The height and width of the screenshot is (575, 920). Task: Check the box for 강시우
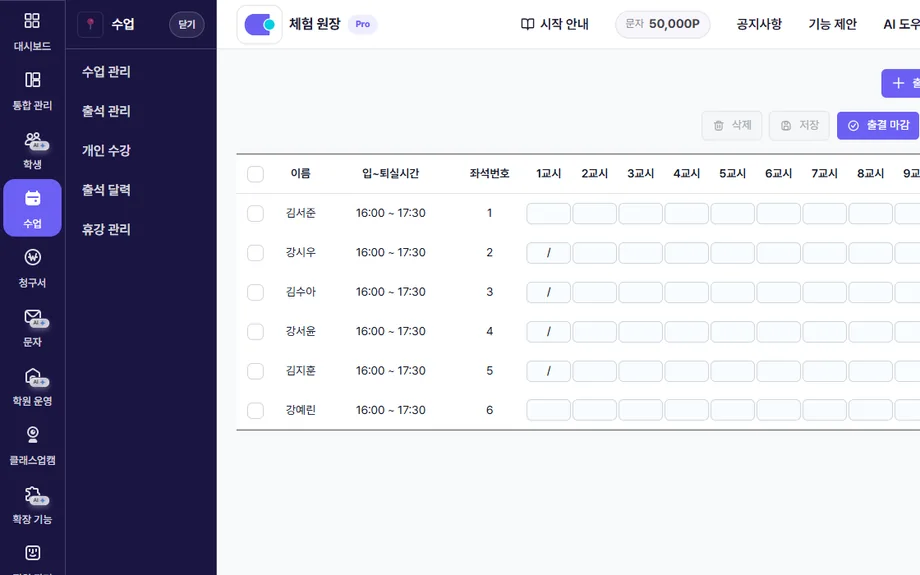tap(255, 253)
